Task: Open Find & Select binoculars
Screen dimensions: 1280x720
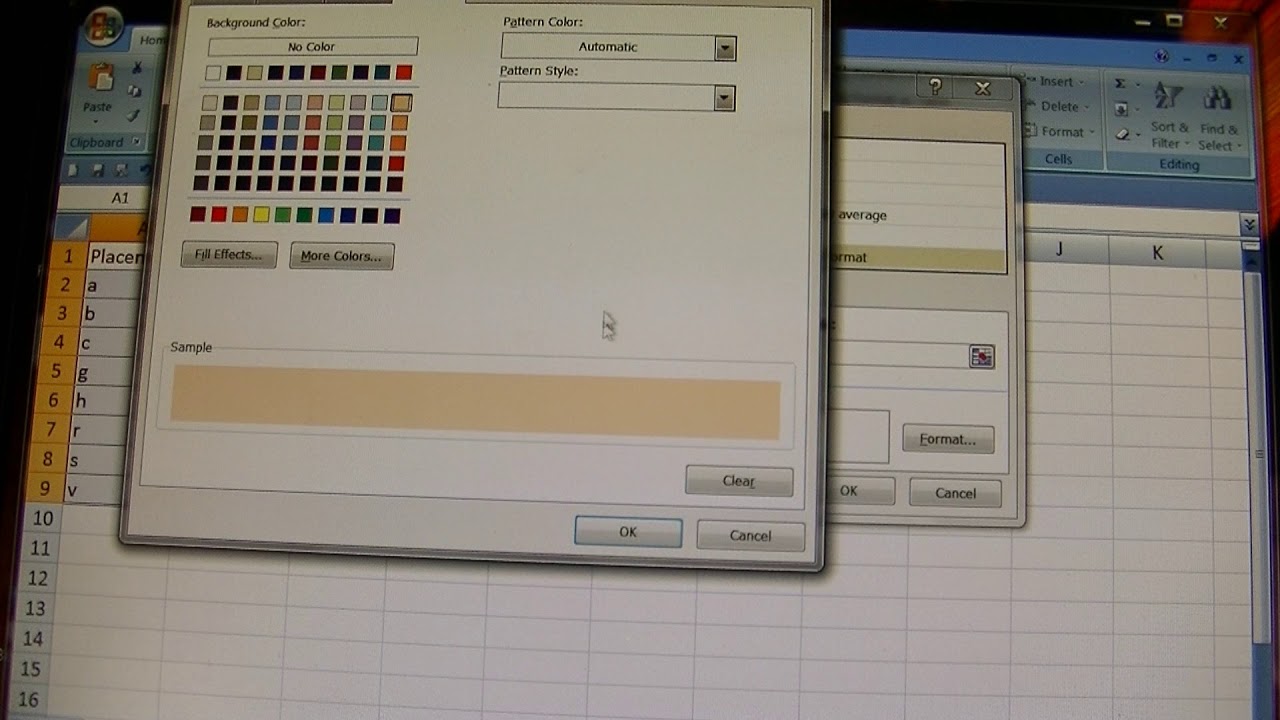Action: [1219, 117]
